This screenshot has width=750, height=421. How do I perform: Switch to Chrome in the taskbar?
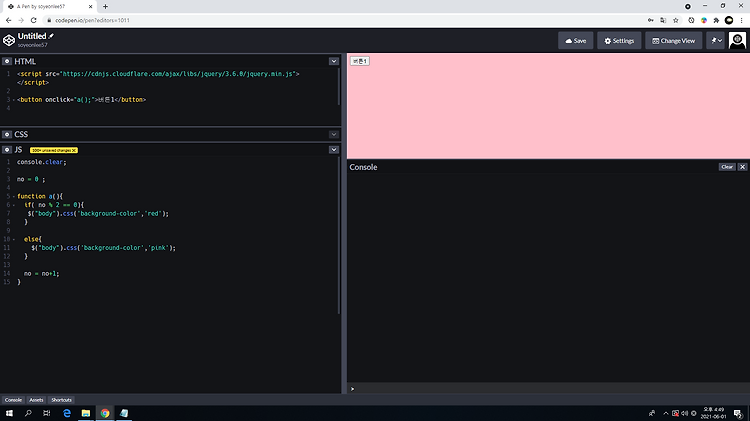pyautogui.click(x=105, y=413)
